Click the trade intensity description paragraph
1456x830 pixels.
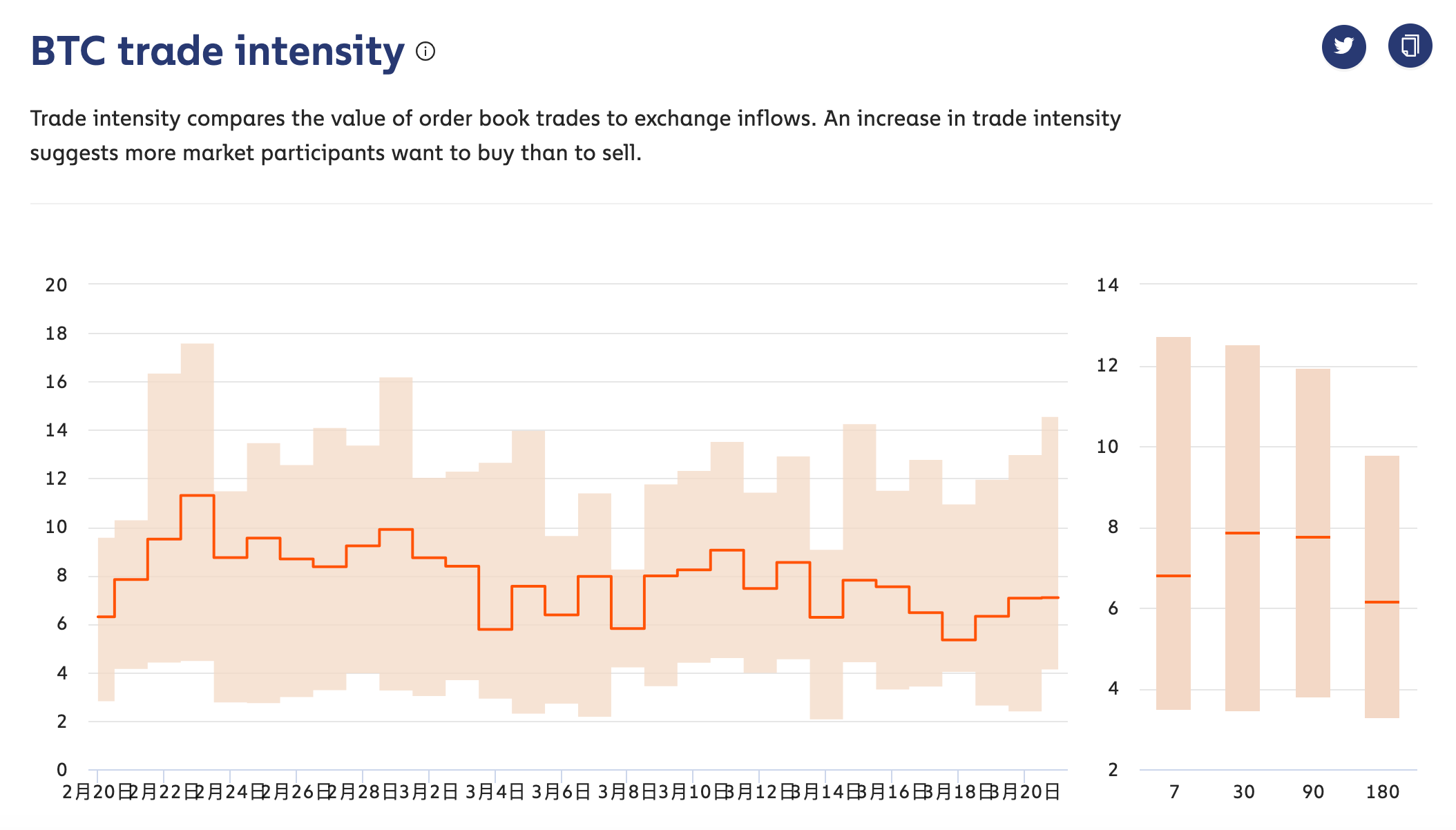[575, 135]
